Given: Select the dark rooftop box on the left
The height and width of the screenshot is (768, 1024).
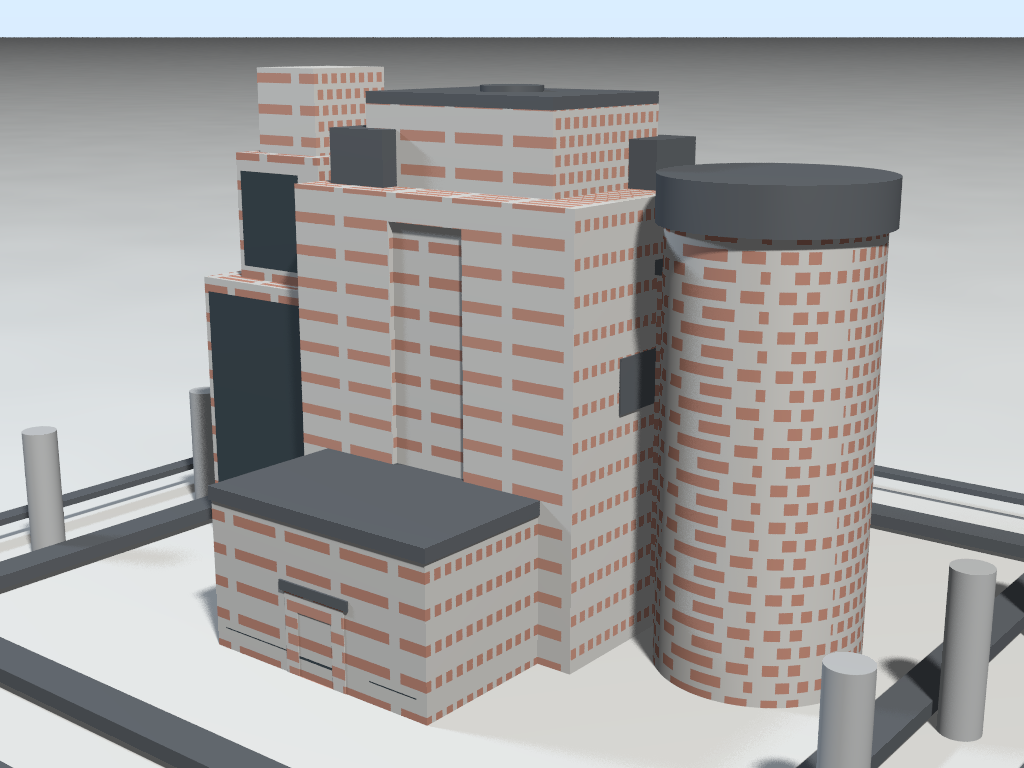Looking at the screenshot, I should (362, 156).
